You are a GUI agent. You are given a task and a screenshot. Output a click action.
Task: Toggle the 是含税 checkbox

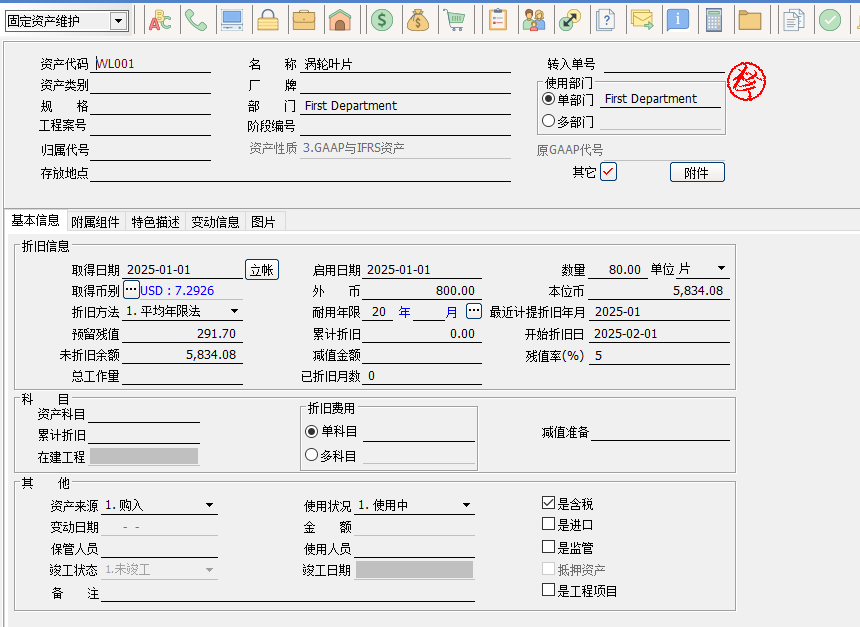pos(548,503)
